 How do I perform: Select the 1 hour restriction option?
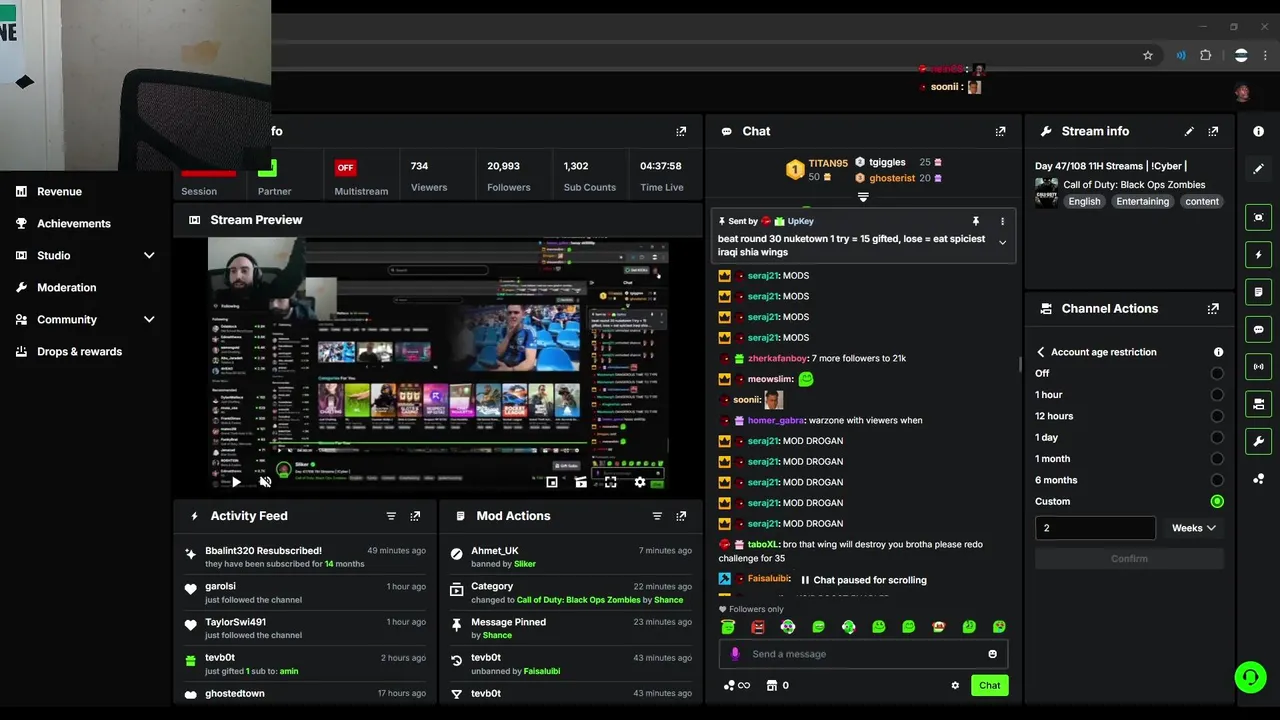pos(1217,395)
